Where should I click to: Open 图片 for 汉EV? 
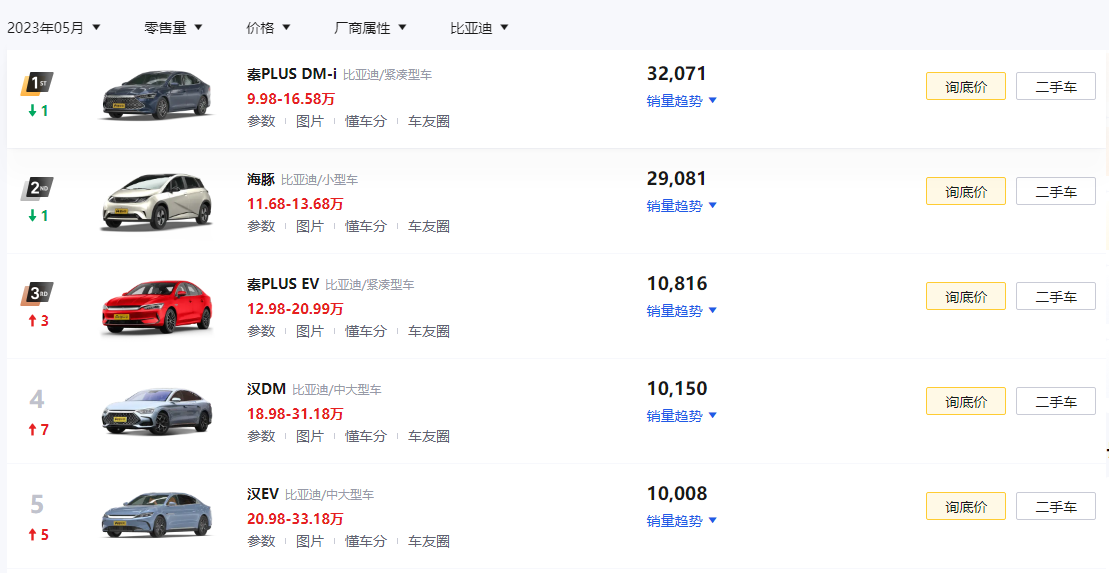tap(310, 540)
